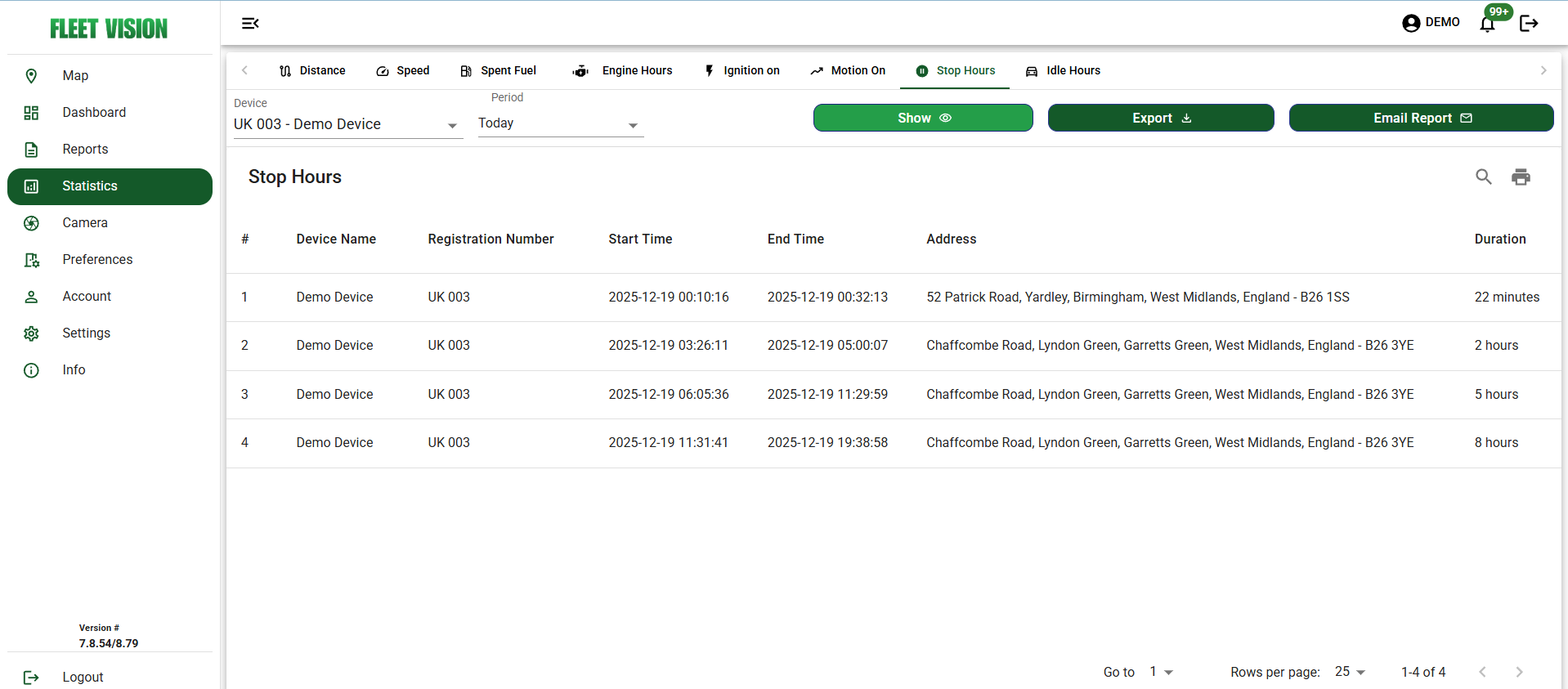Switch to the Engine Hours tab
Image resolution: width=1568 pixels, height=689 pixels.
coord(623,71)
